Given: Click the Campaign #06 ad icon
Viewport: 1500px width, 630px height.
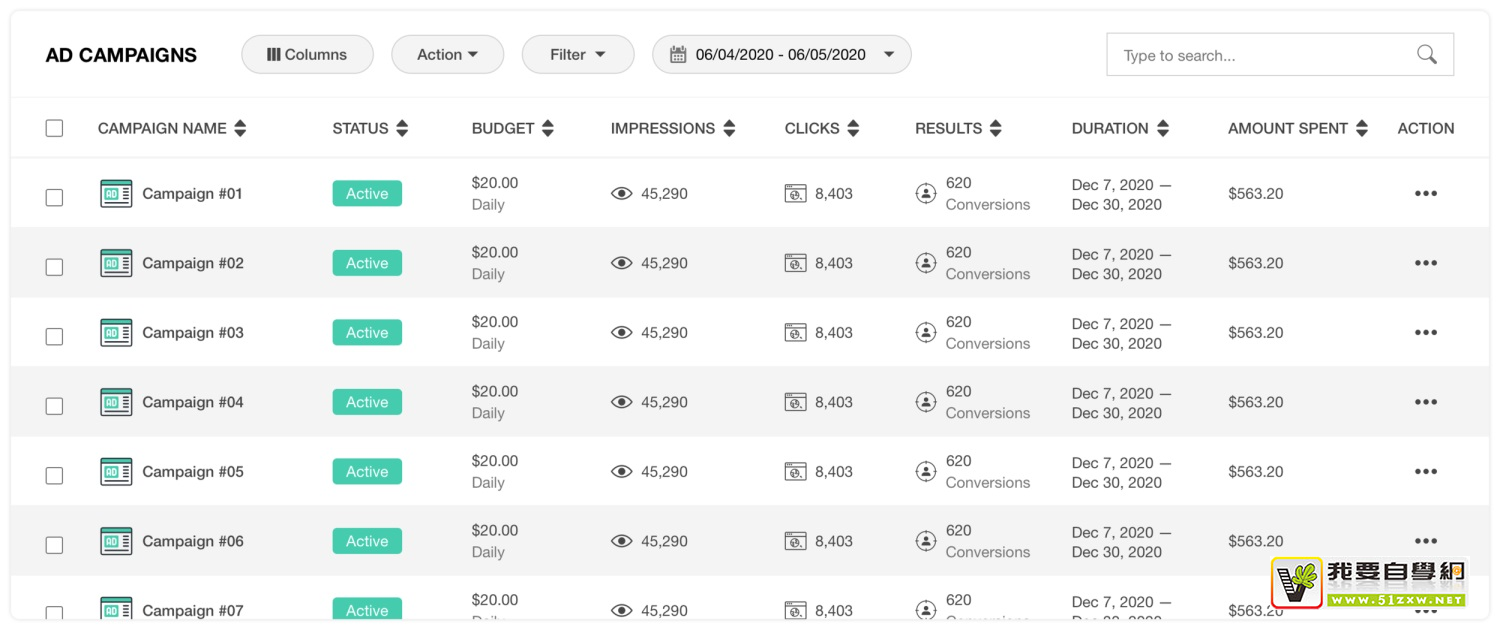Looking at the screenshot, I should (116, 541).
